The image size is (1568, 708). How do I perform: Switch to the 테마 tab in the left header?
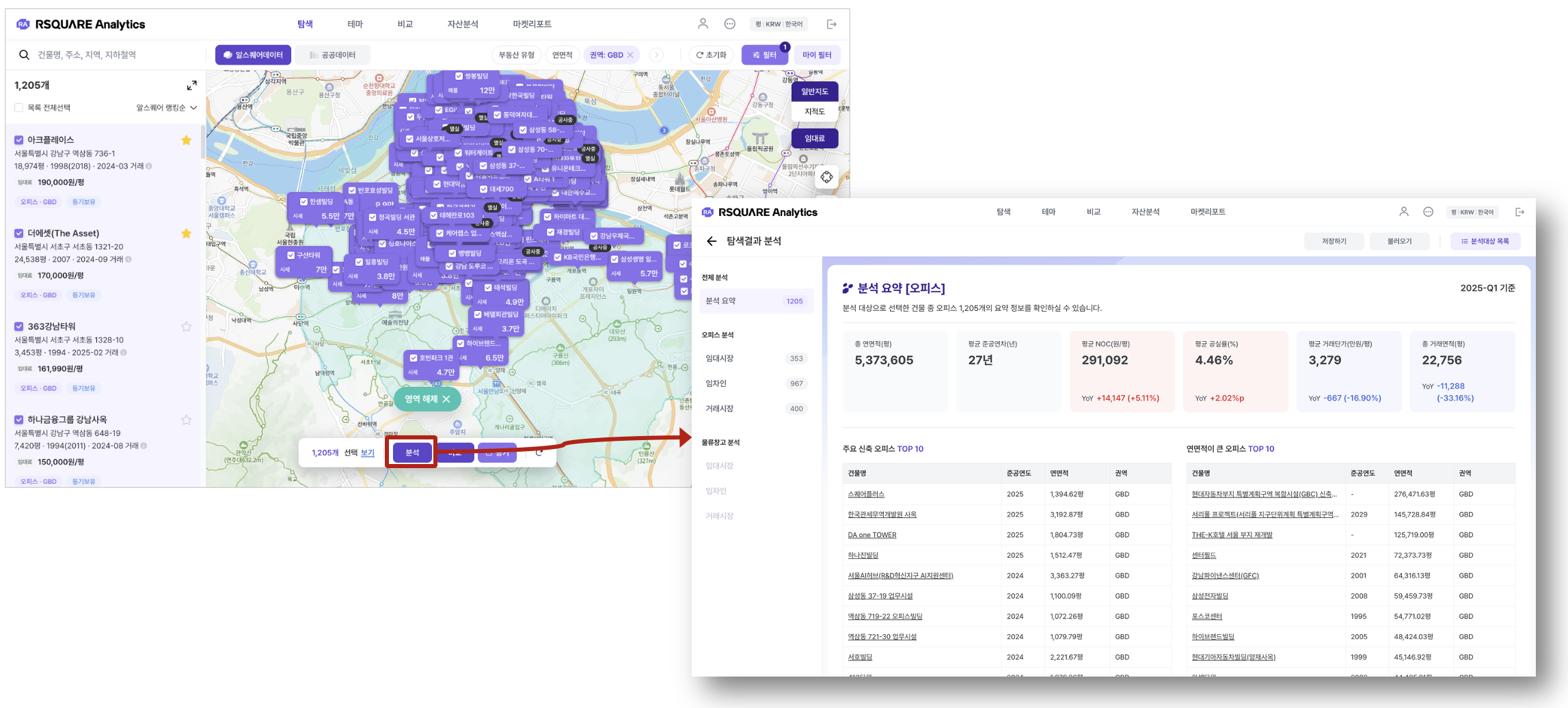click(355, 24)
